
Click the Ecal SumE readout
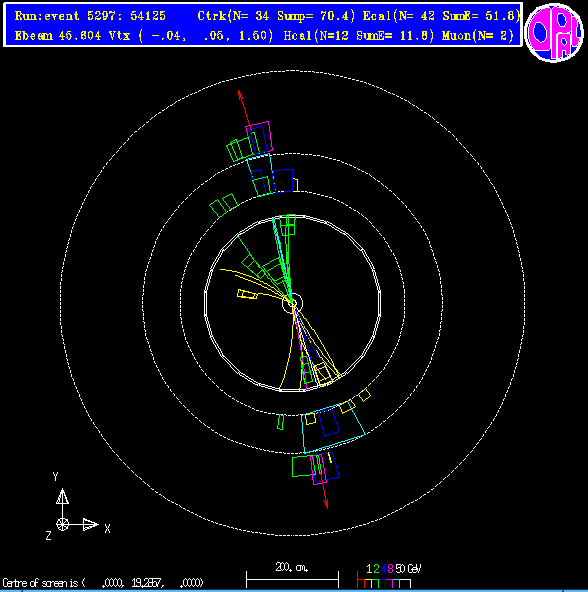click(441, 16)
